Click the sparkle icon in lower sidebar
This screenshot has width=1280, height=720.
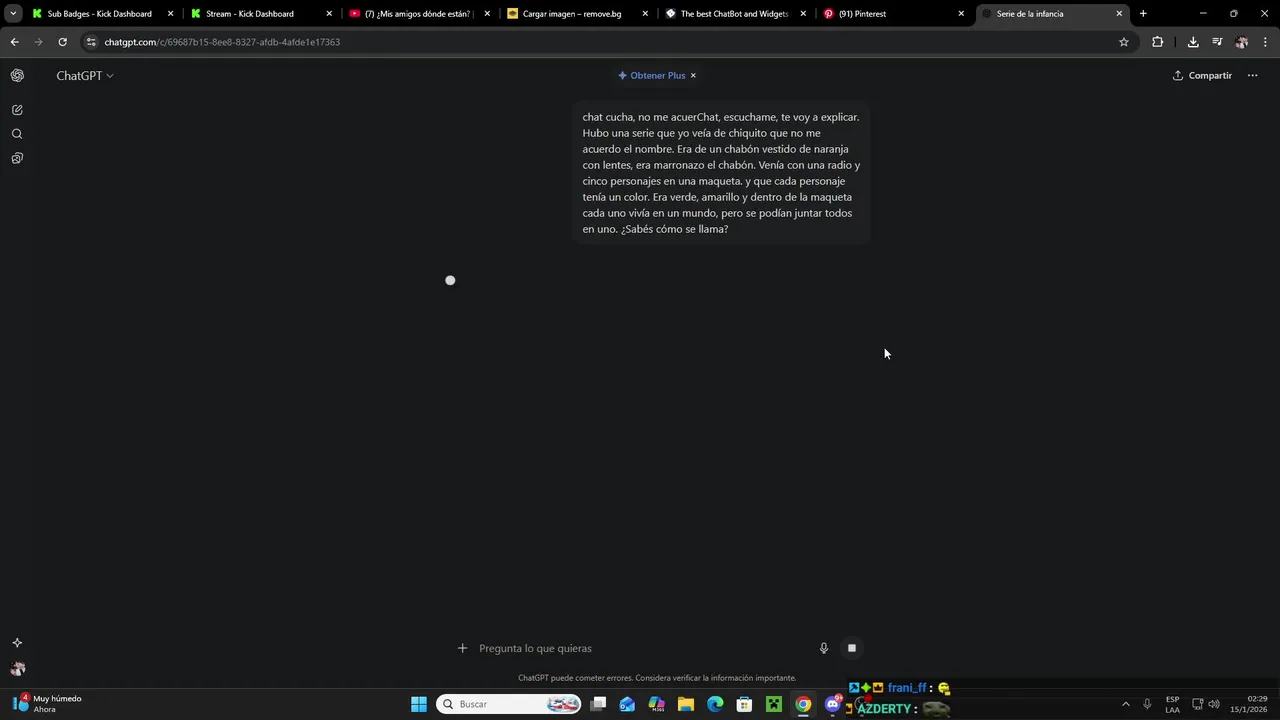17,643
